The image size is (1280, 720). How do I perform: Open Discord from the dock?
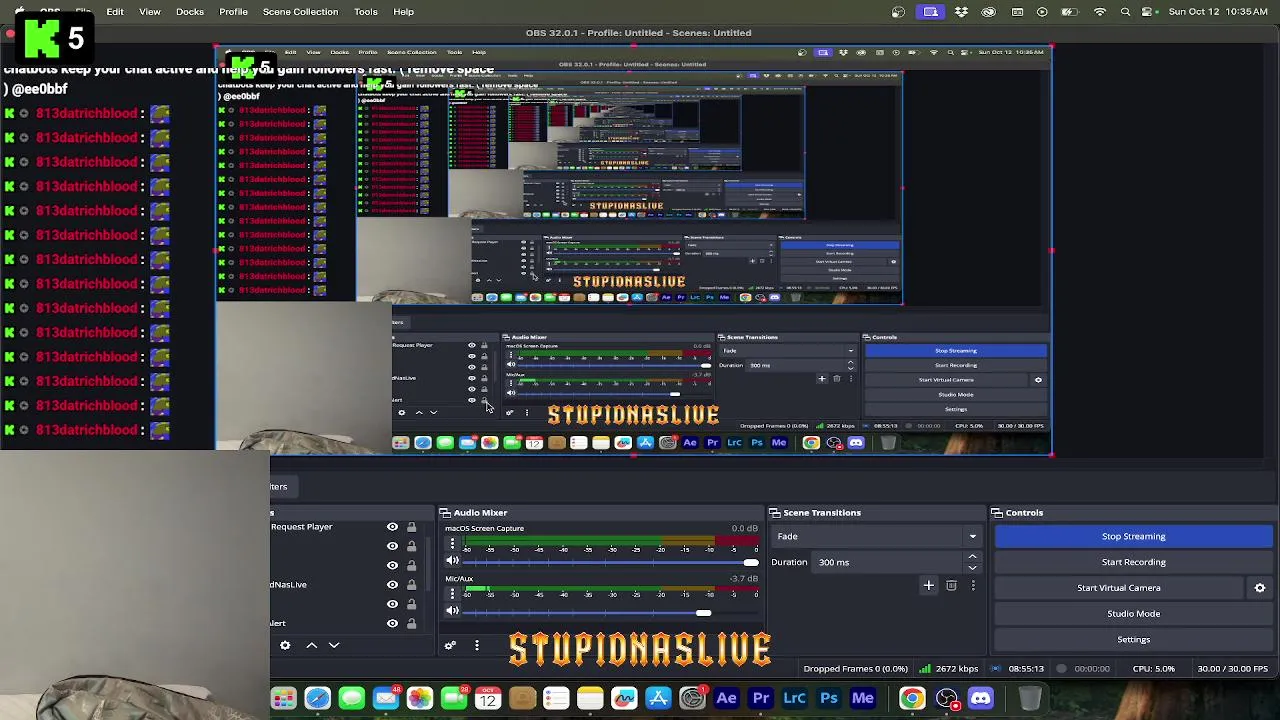coord(980,699)
